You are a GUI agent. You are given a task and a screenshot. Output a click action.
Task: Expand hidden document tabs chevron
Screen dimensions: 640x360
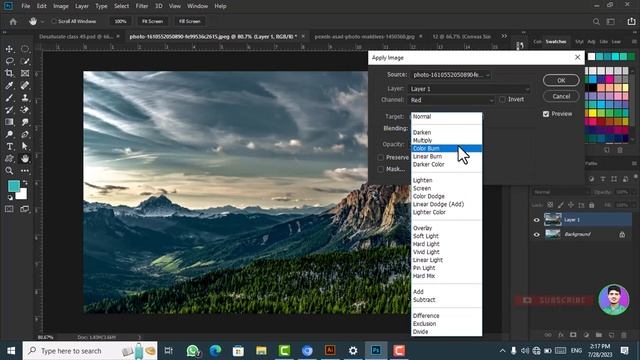point(504,36)
